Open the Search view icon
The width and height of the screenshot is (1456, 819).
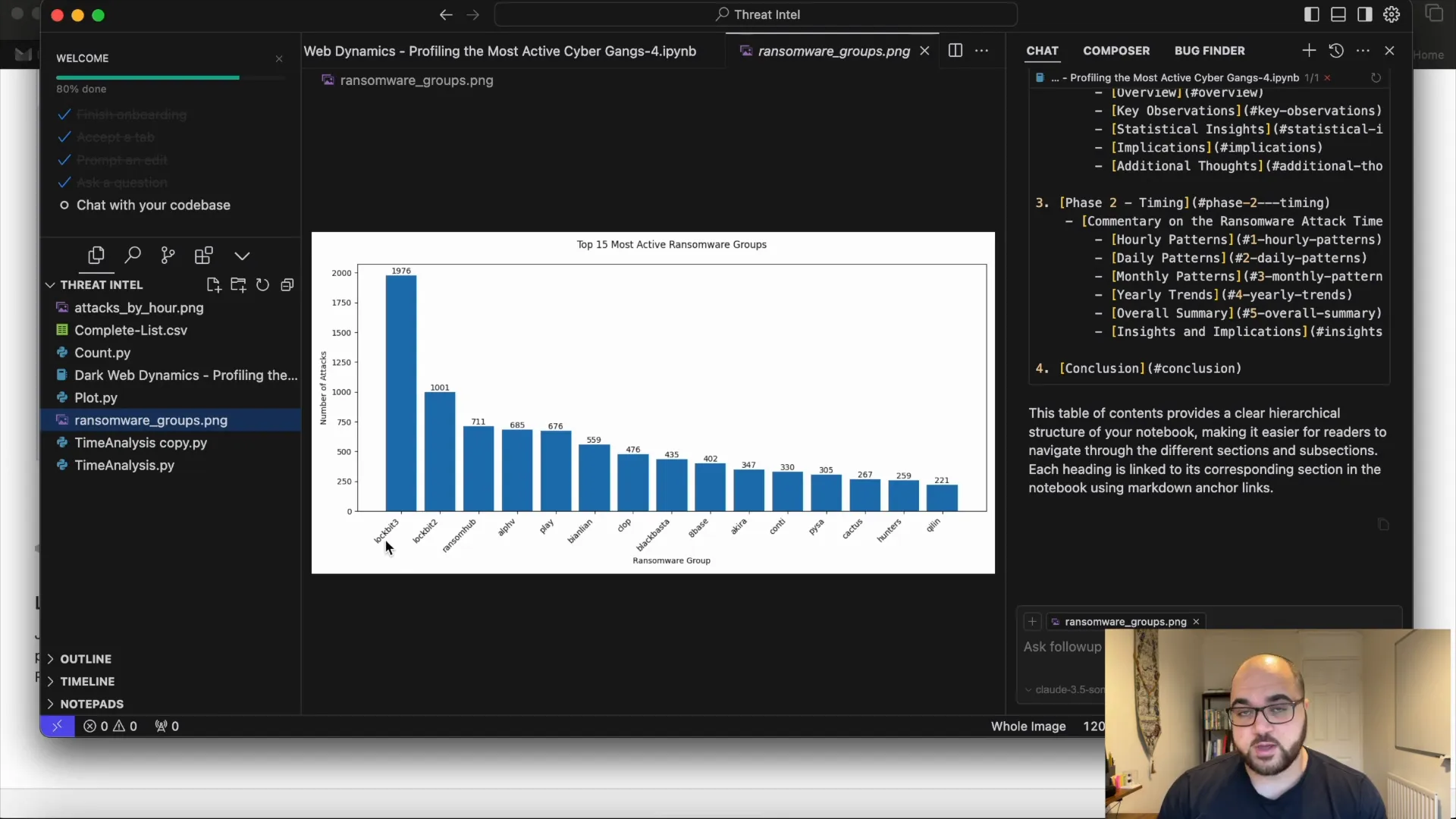pyautogui.click(x=133, y=256)
